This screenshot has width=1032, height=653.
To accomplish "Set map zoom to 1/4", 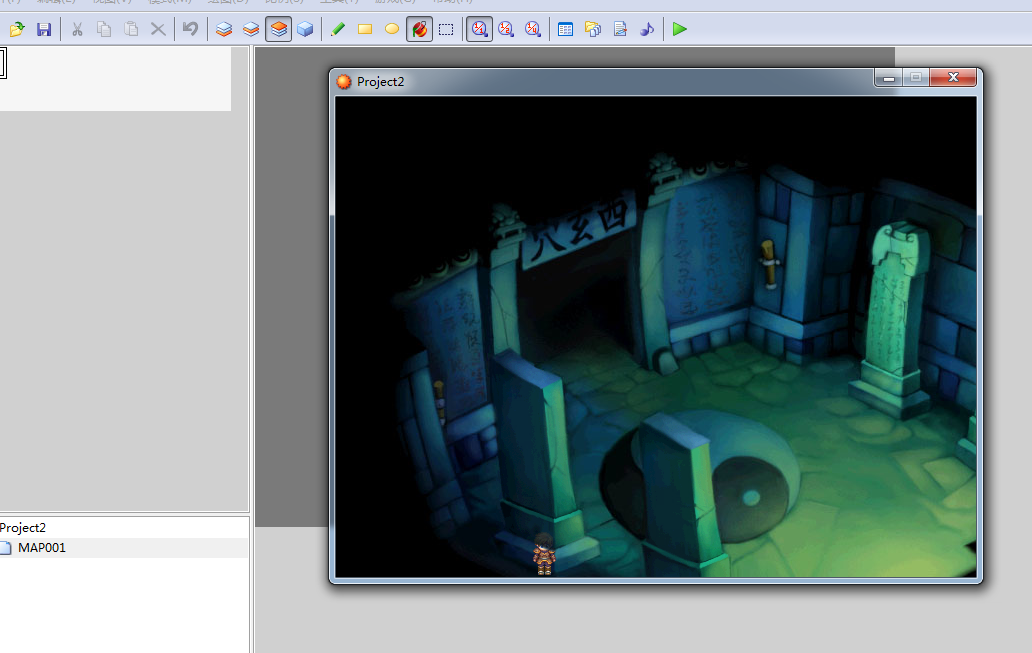I will pos(532,29).
